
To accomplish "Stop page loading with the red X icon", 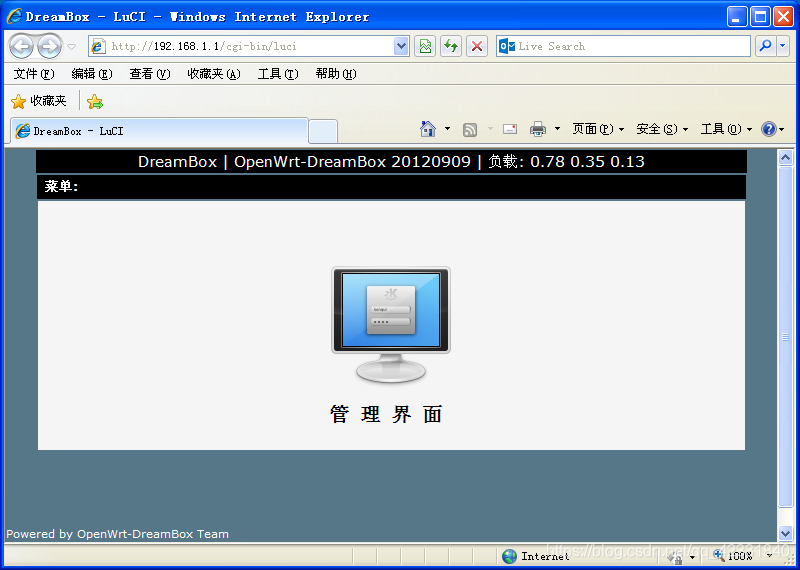I will [477, 46].
